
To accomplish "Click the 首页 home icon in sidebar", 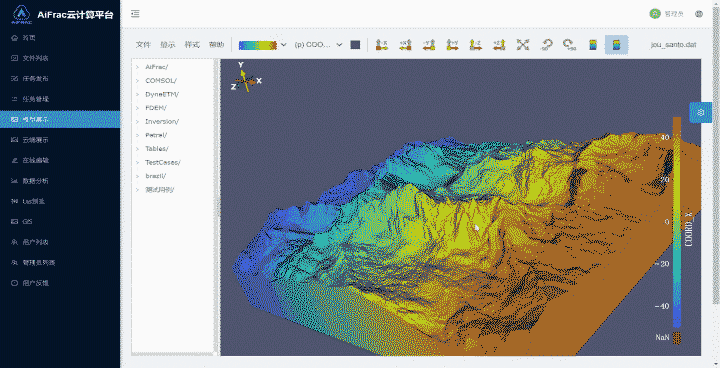I will click(14, 38).
